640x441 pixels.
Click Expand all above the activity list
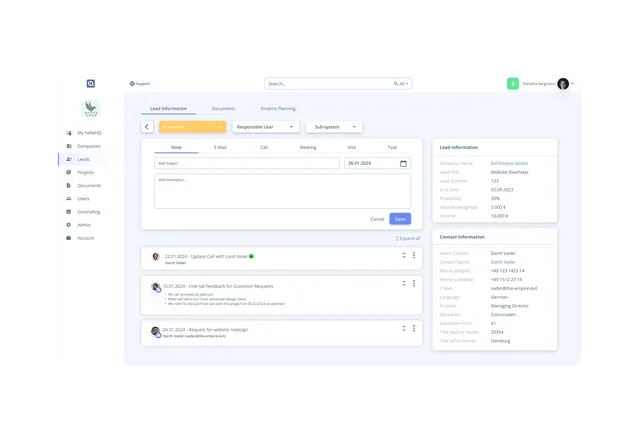coord(408,238)
